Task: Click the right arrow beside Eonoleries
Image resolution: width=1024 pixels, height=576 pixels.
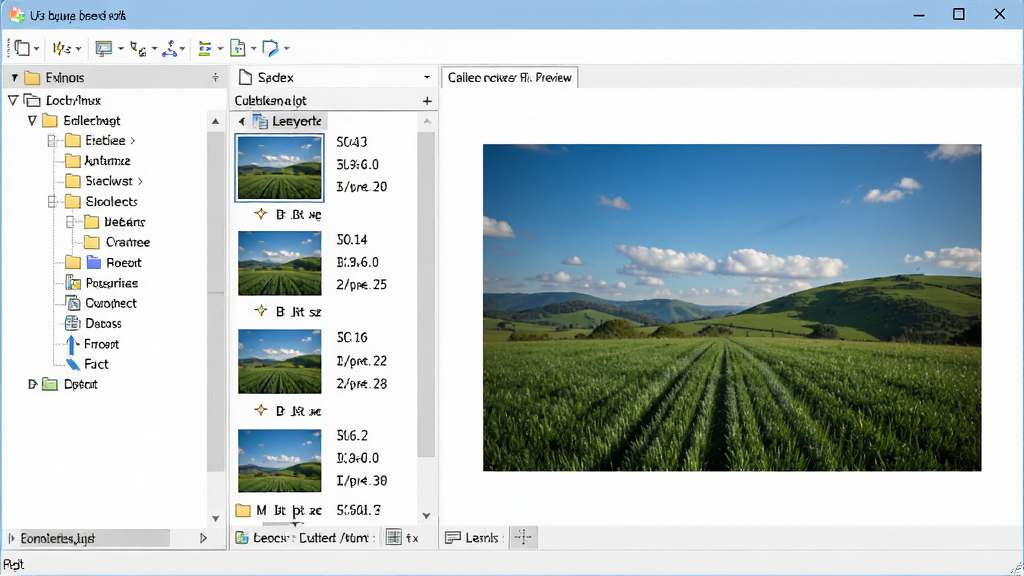Action: (x=203, y=538)
